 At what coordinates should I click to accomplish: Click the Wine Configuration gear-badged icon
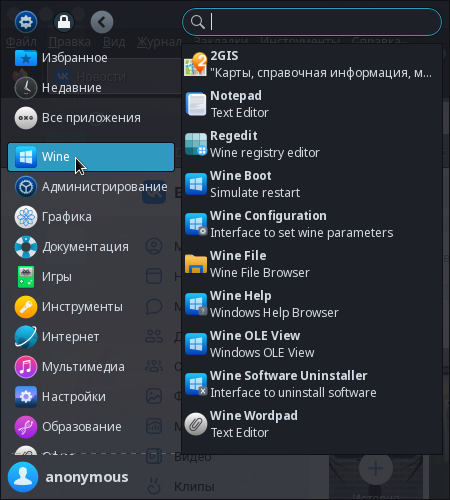point(196,224)
